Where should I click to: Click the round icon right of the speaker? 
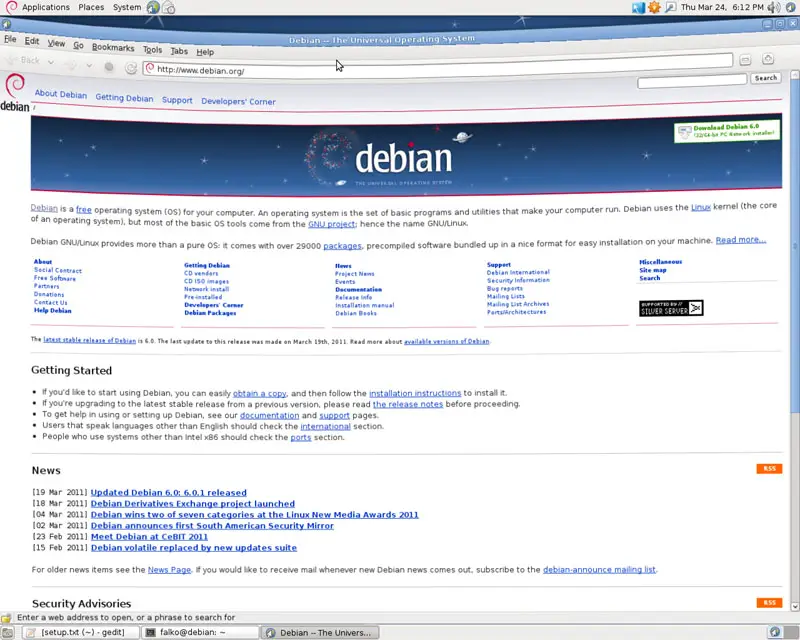(790, 7)
